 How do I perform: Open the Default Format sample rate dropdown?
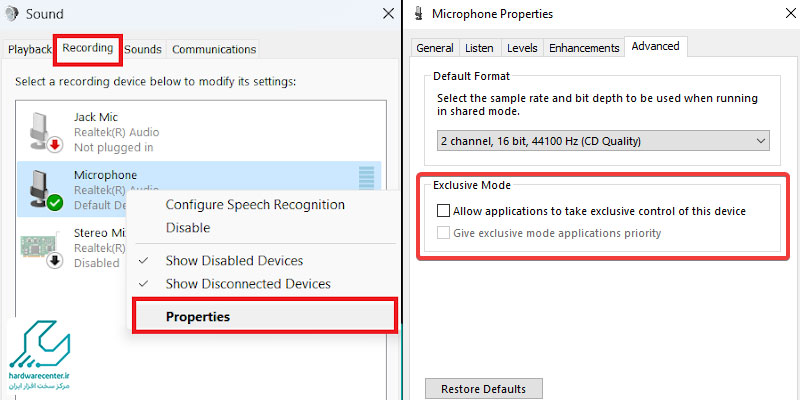(x=603, y=141)
